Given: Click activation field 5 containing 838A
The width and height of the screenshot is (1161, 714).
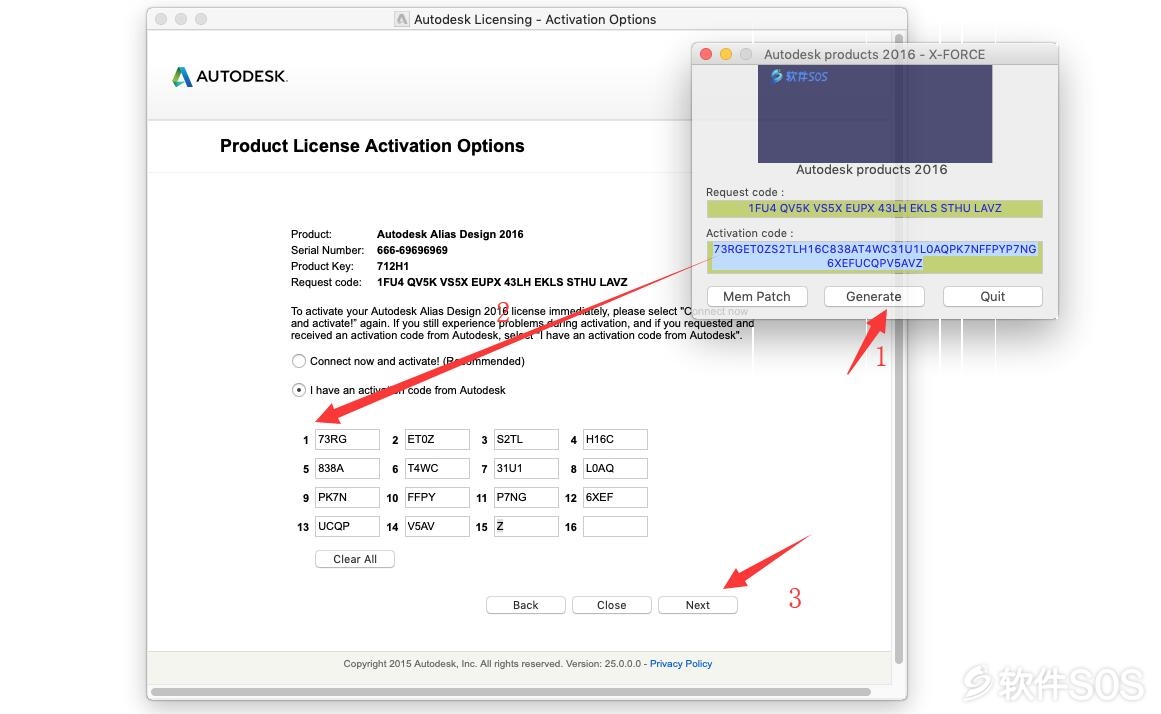Looking at the screenshot, I should point(347,468).
